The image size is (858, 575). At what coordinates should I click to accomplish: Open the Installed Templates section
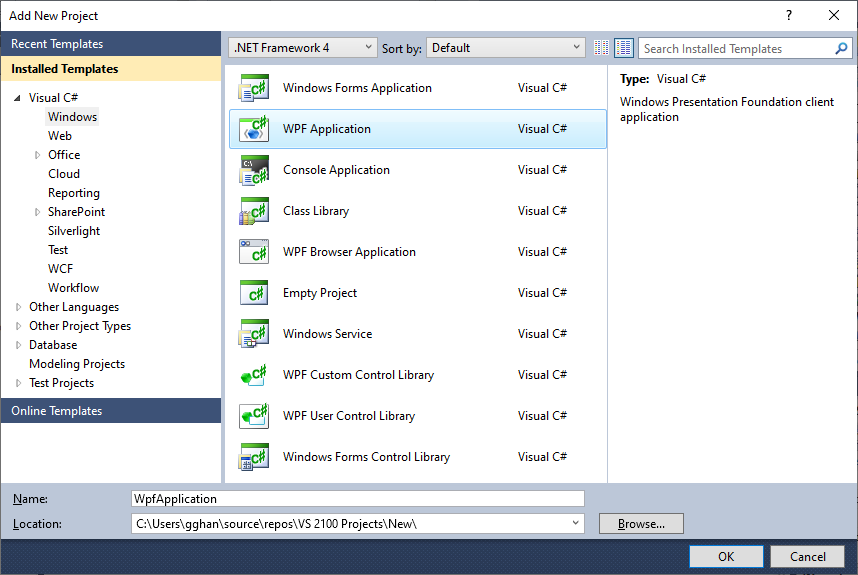tap(111, 69)
